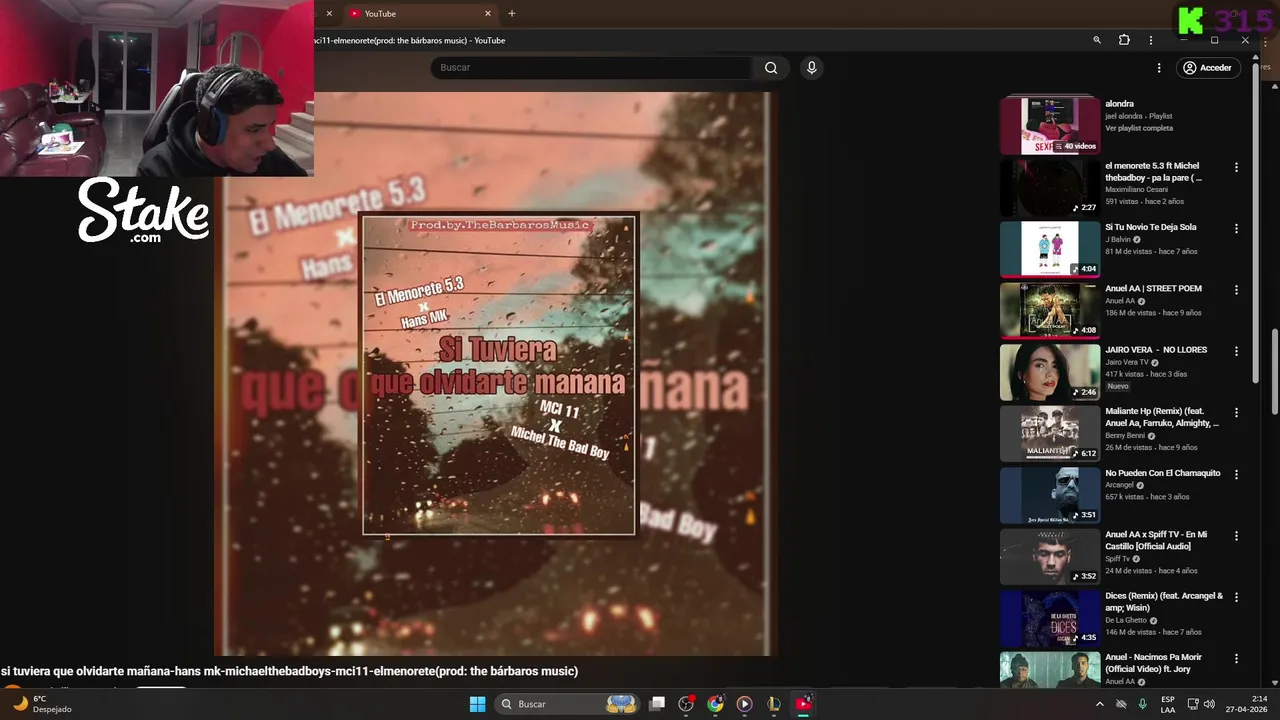Open Si Tu Novio Te Deja Sola thumbnail
Image resolution: width=1280 pixels, height=720 pixels.
(x=1049, y=248)
